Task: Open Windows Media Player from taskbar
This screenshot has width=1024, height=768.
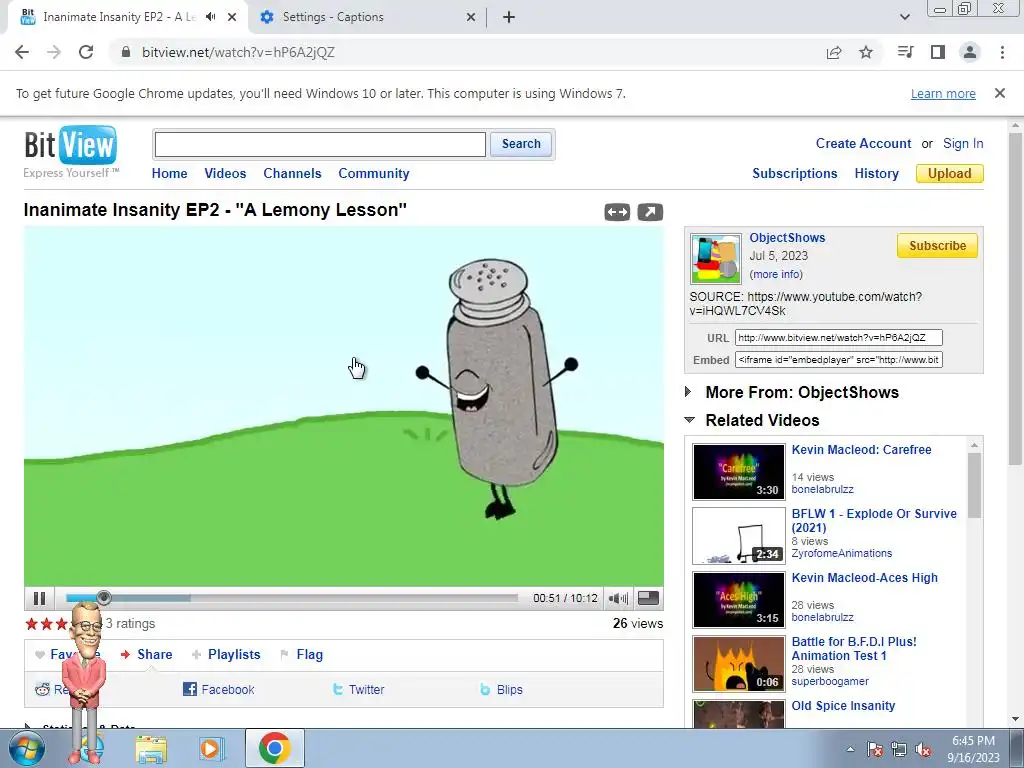Action: (x=212, y=748)
